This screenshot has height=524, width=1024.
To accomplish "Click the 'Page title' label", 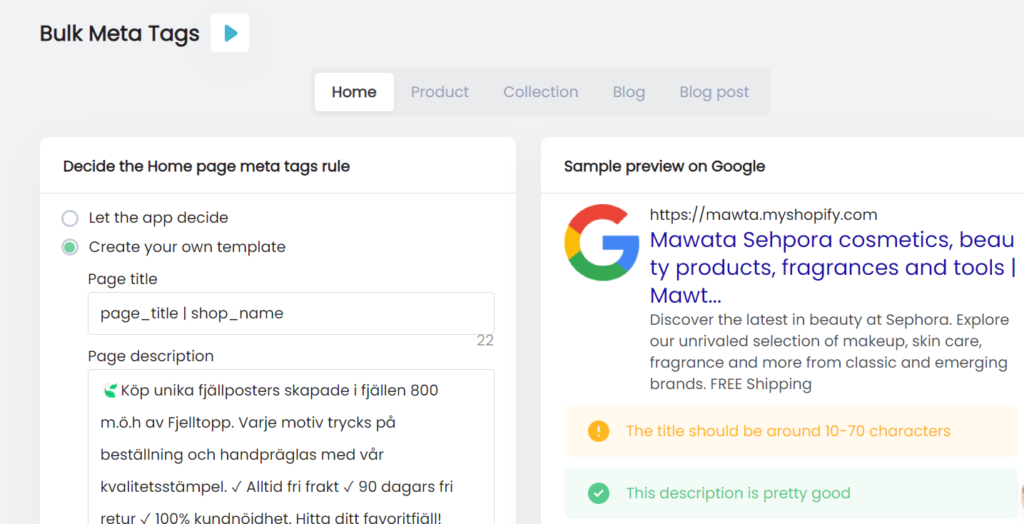I will coord(123,279).
